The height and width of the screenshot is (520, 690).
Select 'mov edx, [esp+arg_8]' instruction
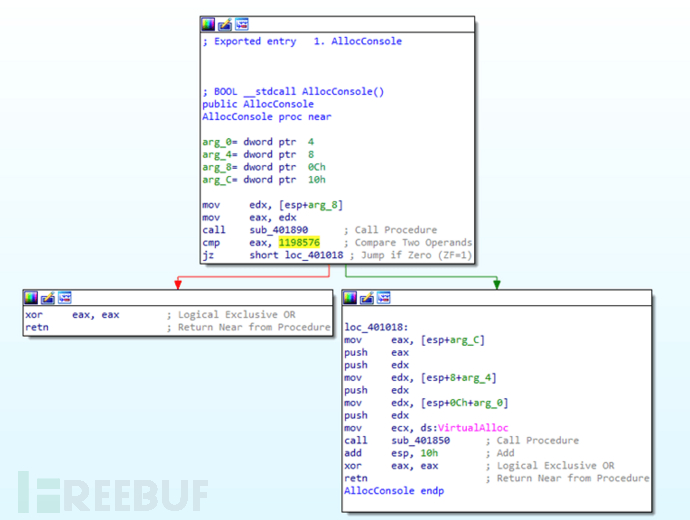(x=272, y=205)
